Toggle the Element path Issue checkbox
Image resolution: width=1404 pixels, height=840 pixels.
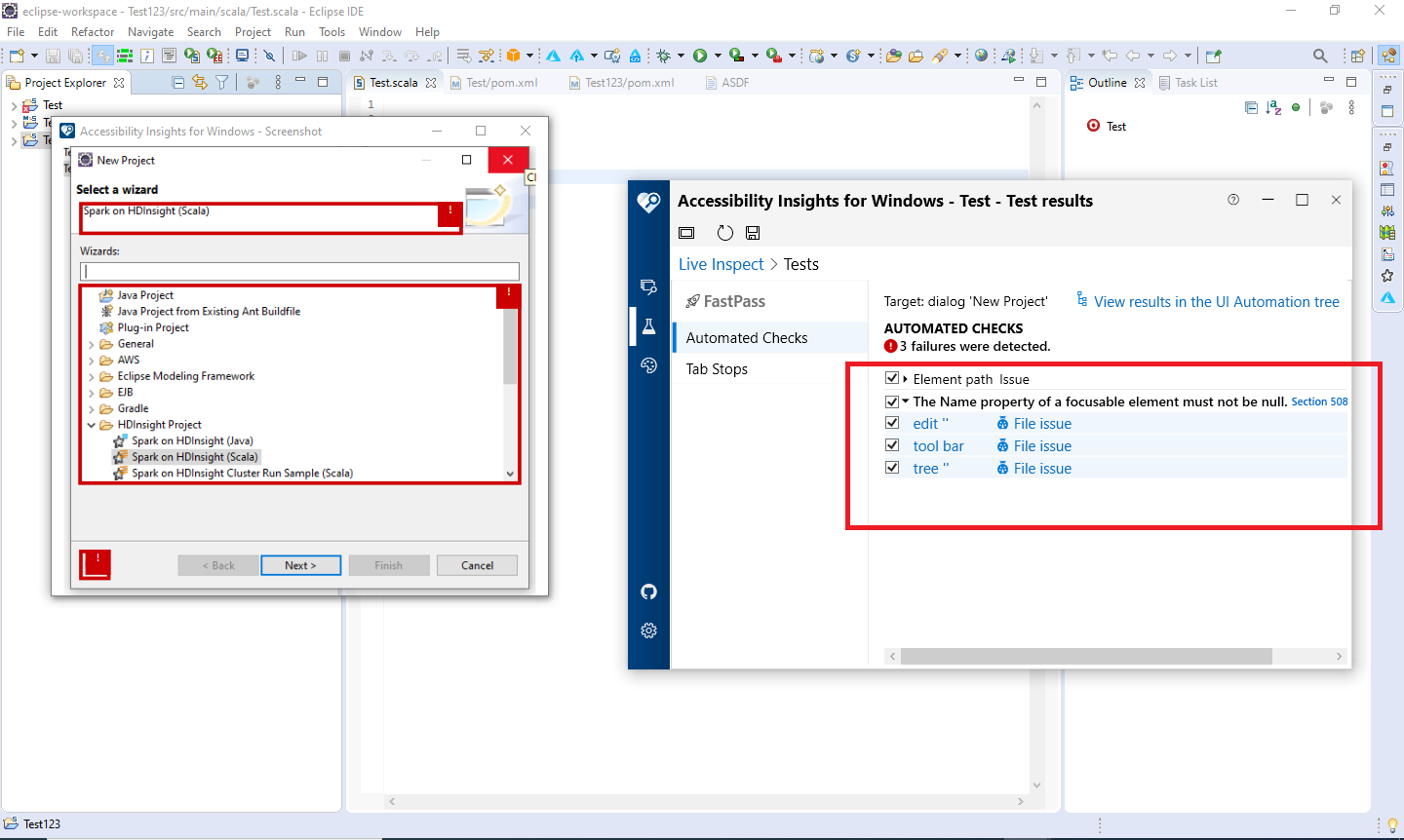tap(892, 378)
